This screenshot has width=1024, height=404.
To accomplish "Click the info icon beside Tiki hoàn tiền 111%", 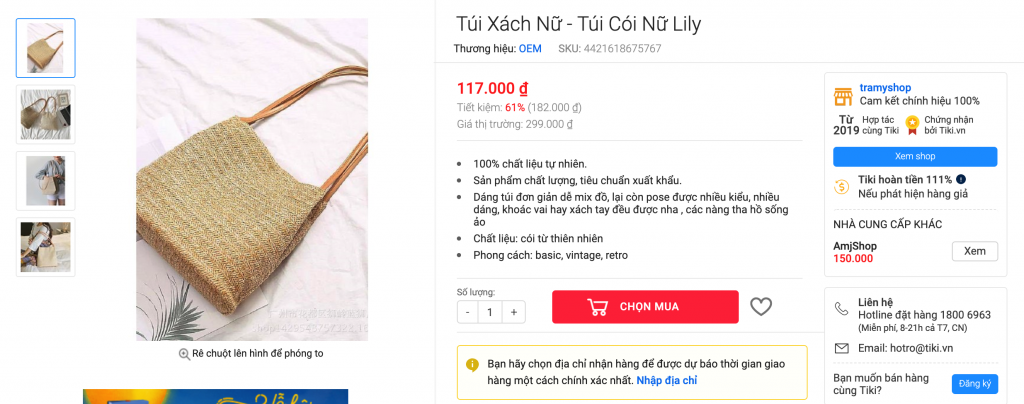I will tap(961, 179).
